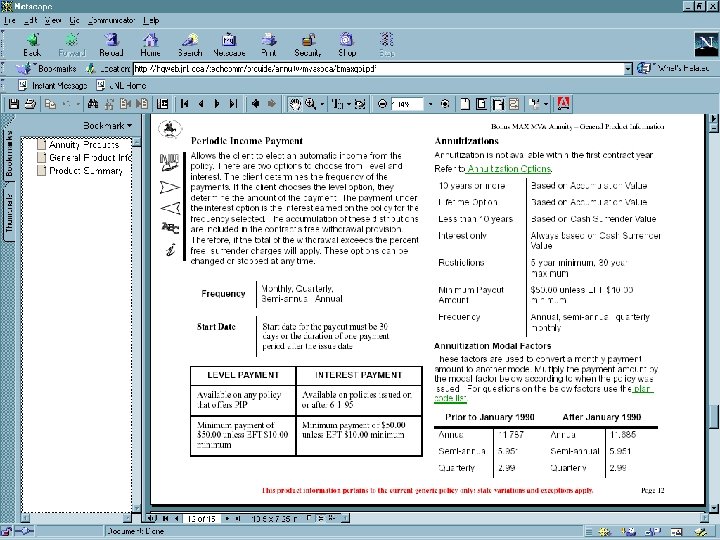Viewport: 720px width, 540px height.
Task: Open Netscape Search from toolbar
Action: click(x=190, y=45)
